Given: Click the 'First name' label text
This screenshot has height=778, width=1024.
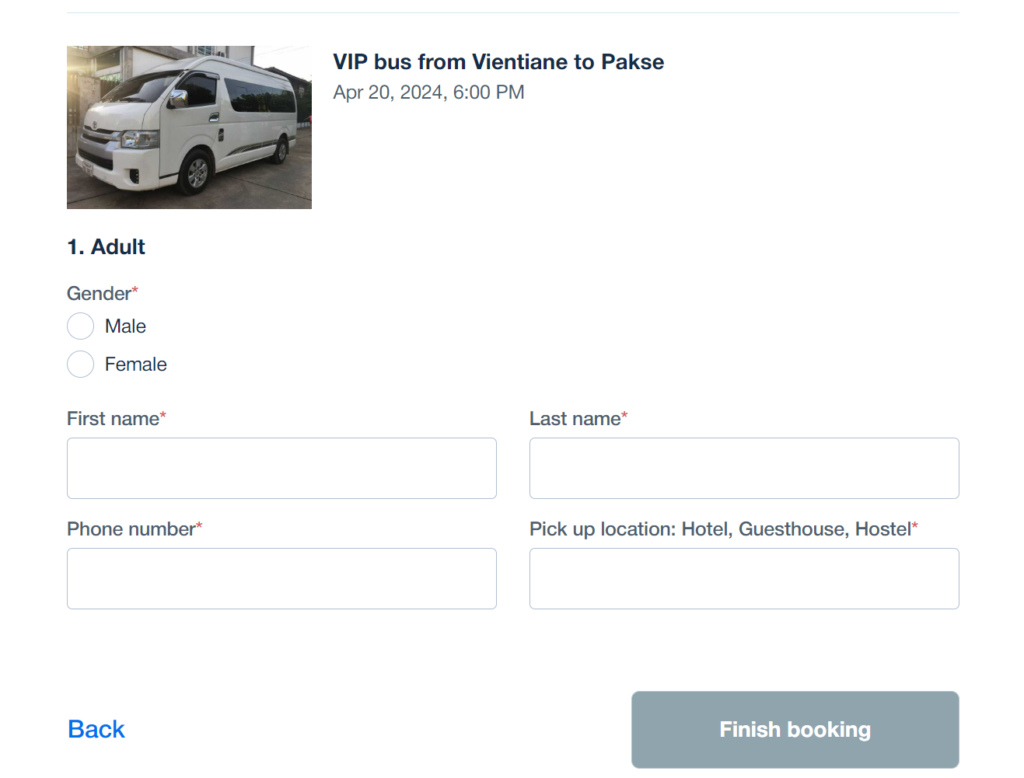Looking at the screenshot, I should tap(113, 419).
